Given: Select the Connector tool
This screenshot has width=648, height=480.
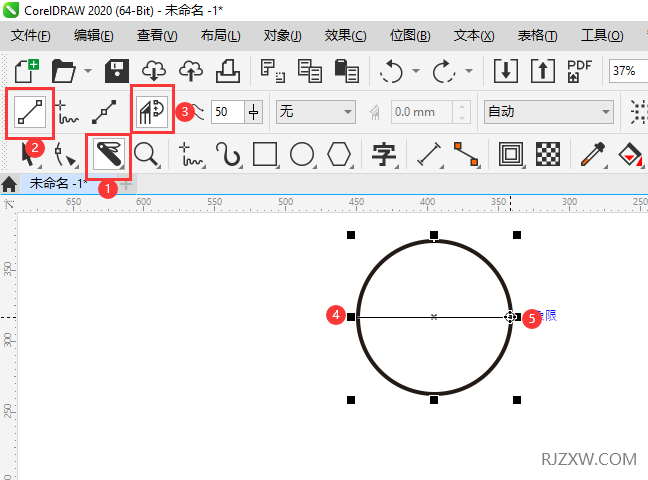Looking at the screenshot, I should tap(467, 155).
